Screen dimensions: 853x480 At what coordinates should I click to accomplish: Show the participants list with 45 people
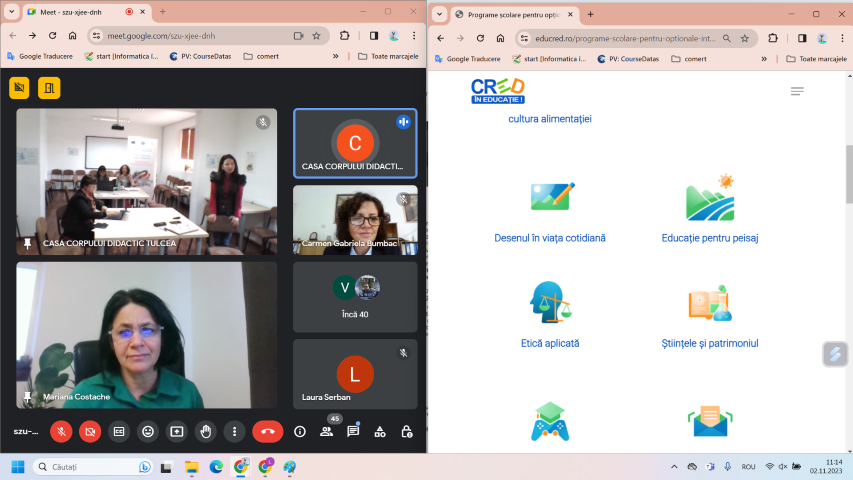tap(326, 432)
